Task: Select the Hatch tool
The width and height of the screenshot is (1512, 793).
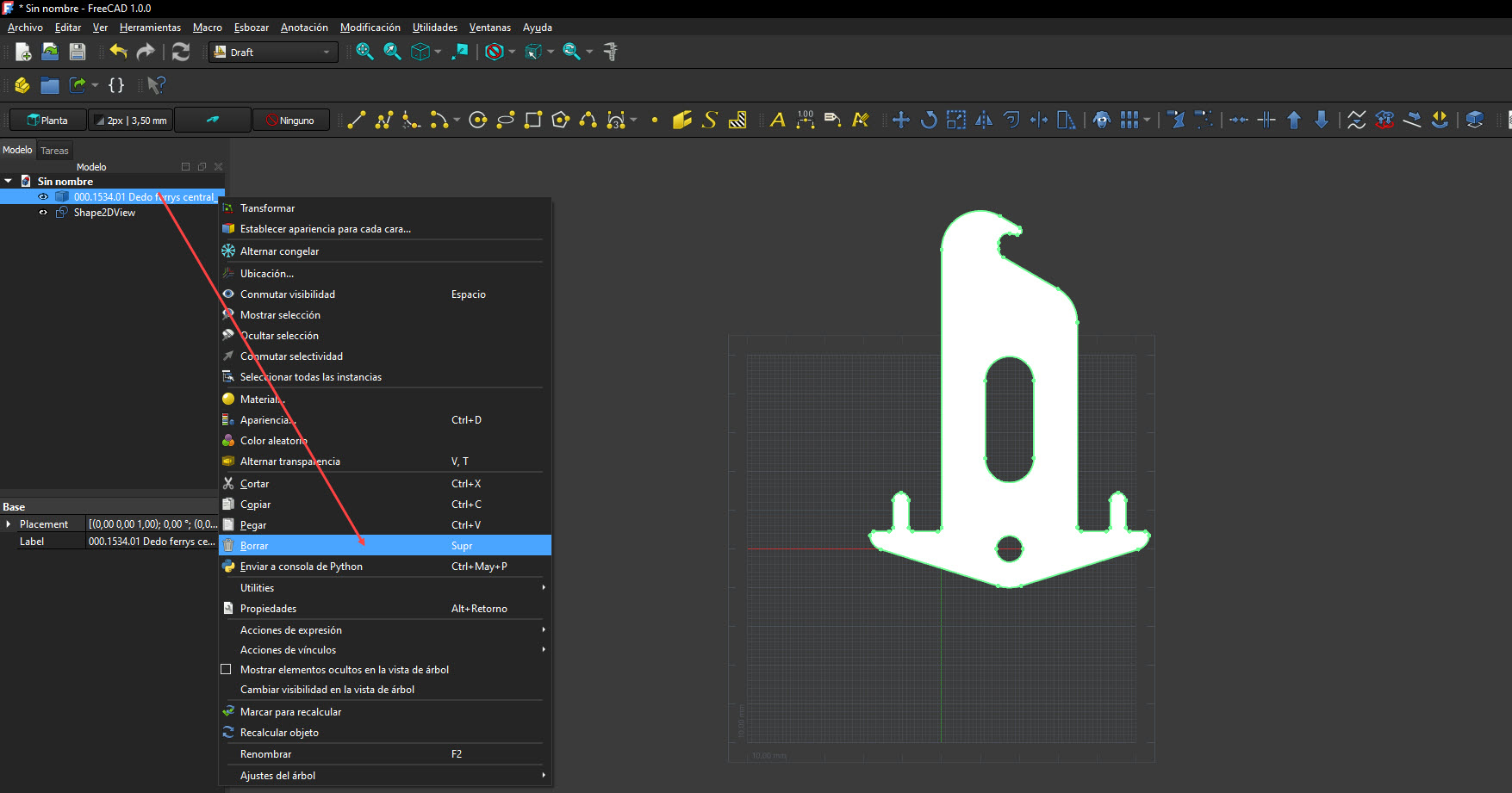Action: pyautogui.click(x=737, y=120)
